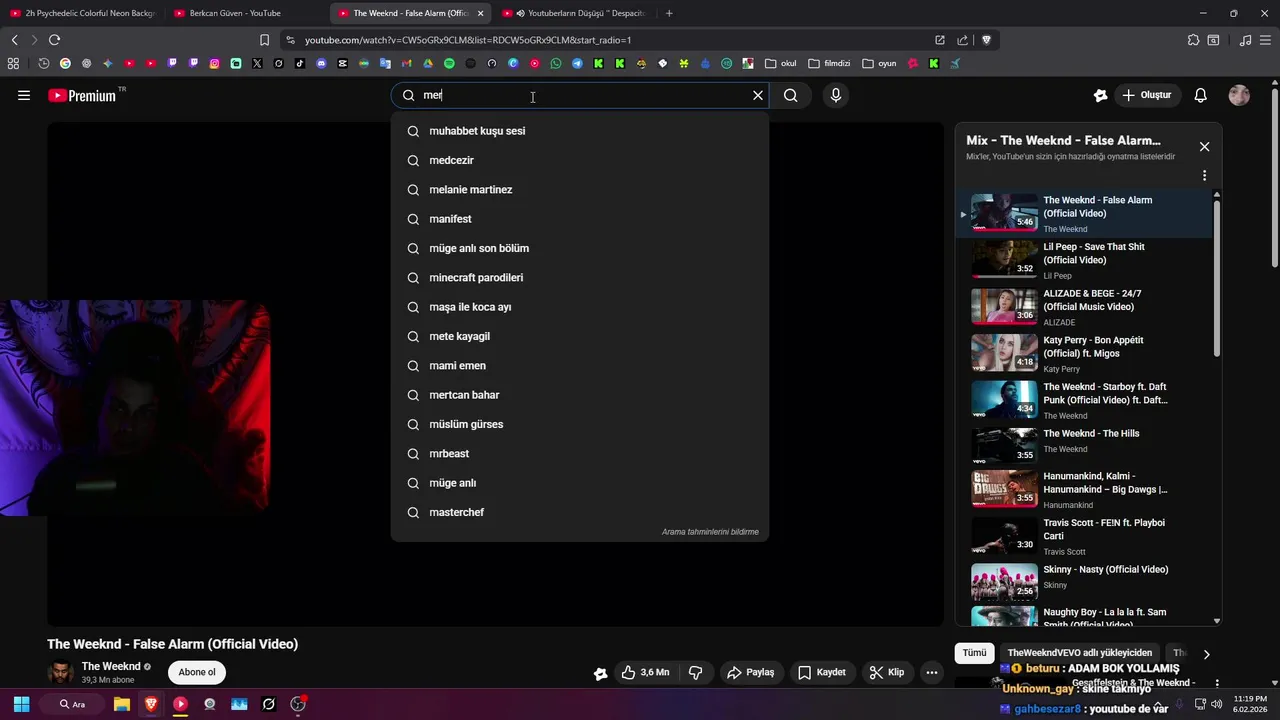Select suggestion 'melanie martinez'
Image resolution: width=1280 pixels, height=720 pixels.
pos(580,190)
